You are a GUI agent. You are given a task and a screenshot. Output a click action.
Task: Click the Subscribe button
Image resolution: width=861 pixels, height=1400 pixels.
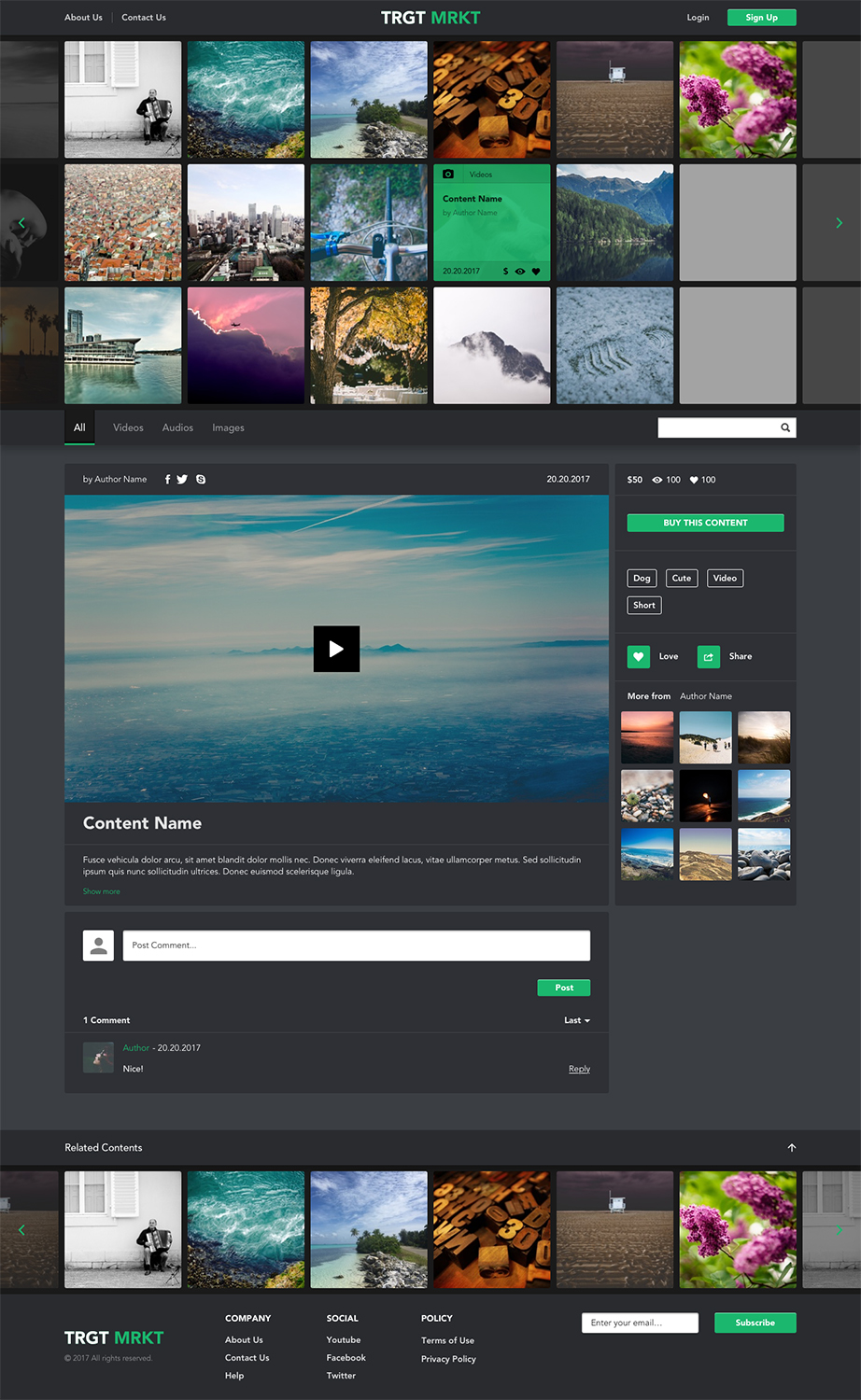click(755, 1323)
